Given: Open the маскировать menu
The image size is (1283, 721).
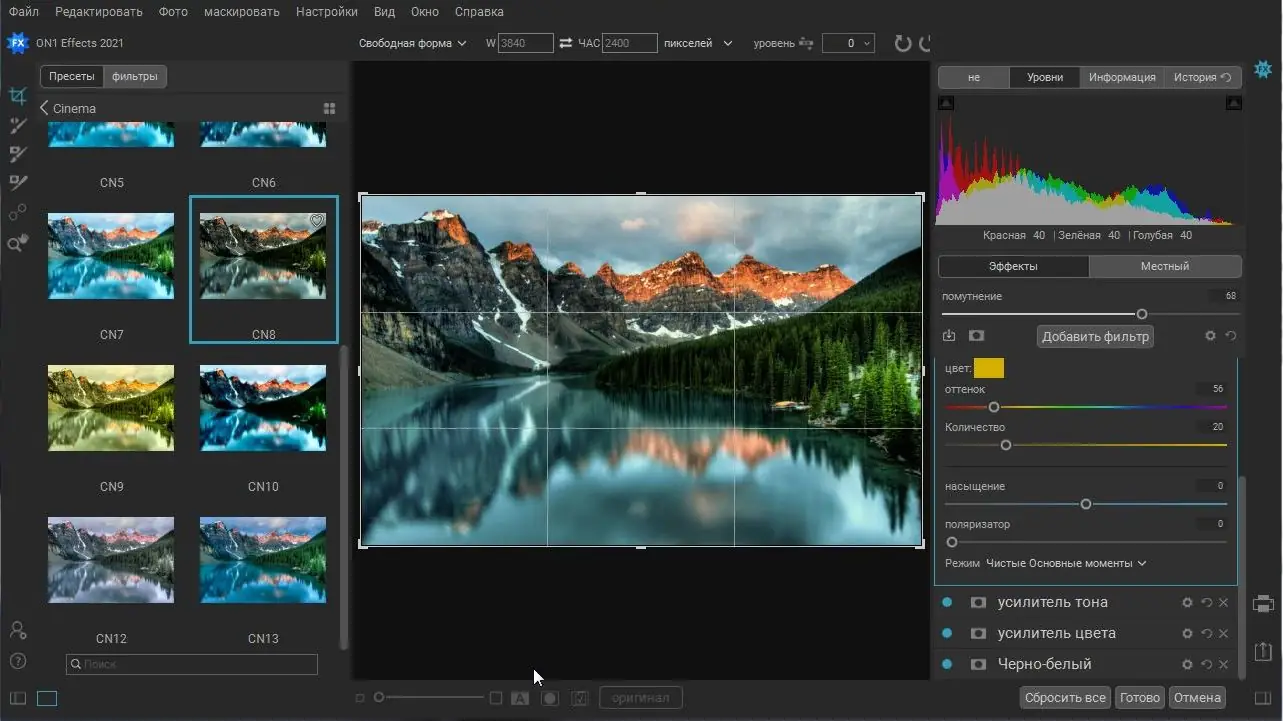Looking at the screenshot, I should [241, 12].
